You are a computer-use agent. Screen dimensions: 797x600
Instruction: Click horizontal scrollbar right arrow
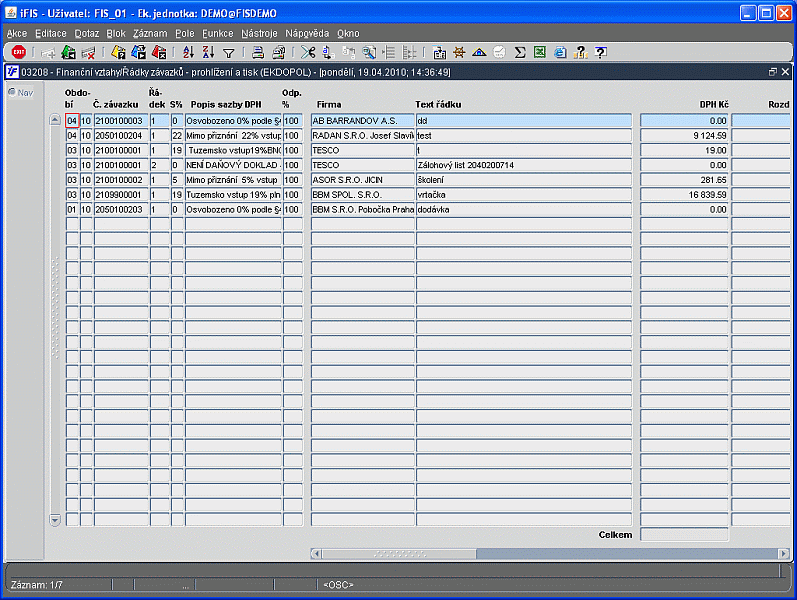[x=783, y=553]
